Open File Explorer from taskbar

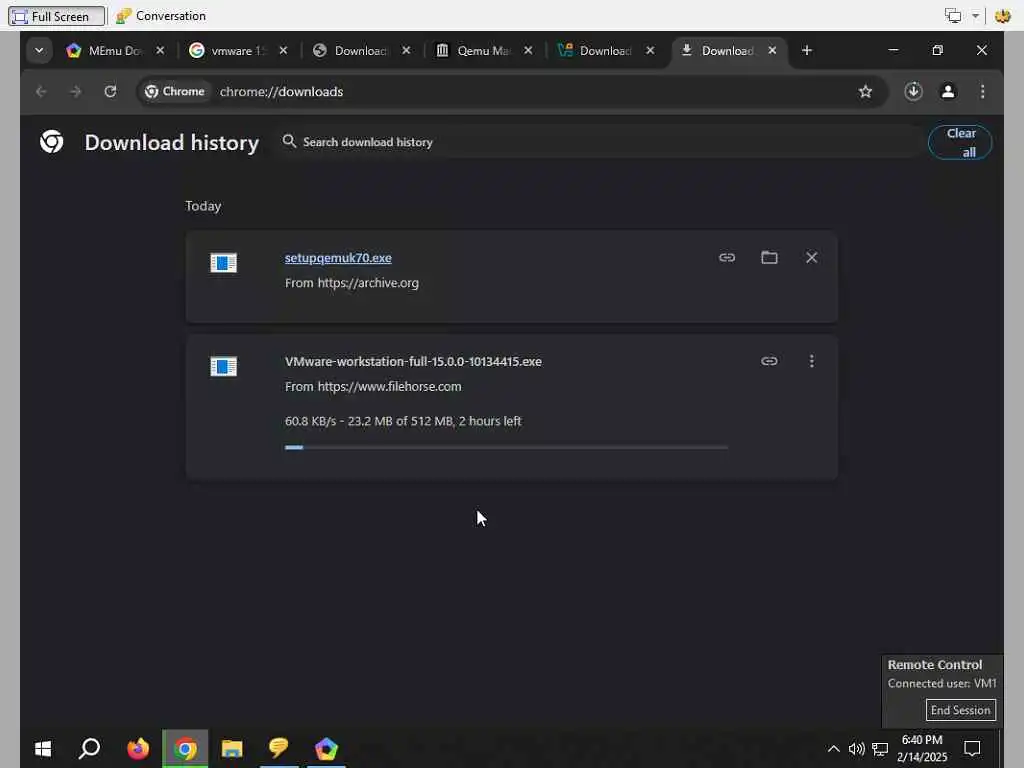232,748
